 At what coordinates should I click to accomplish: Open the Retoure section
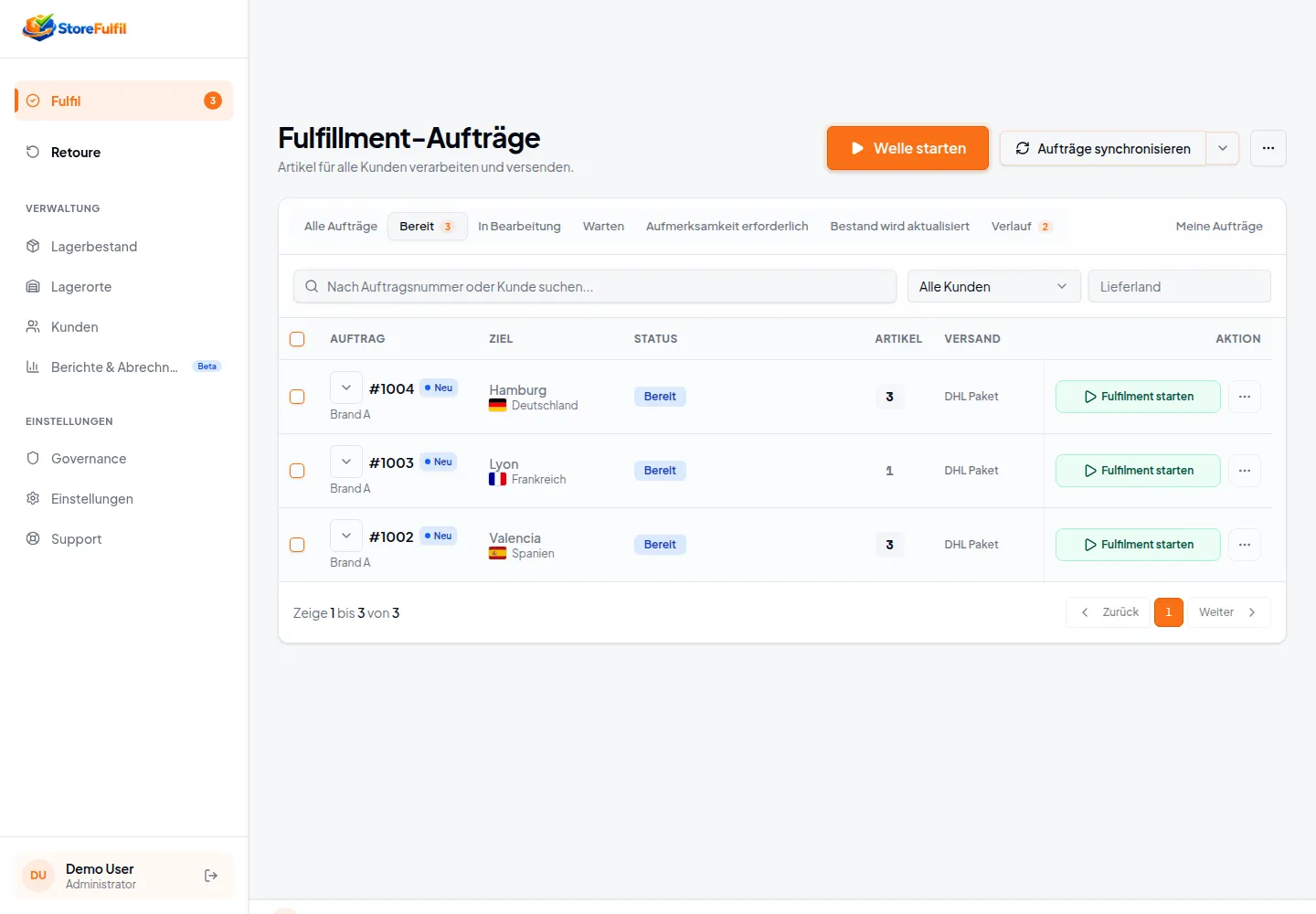pos(123,153)
